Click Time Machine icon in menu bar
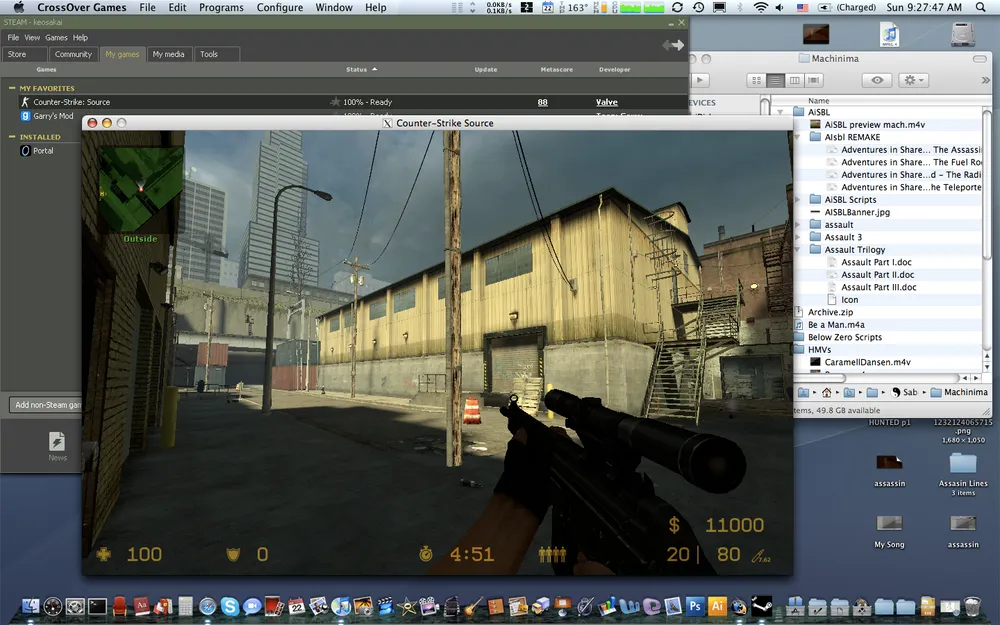 pos(698,7)
